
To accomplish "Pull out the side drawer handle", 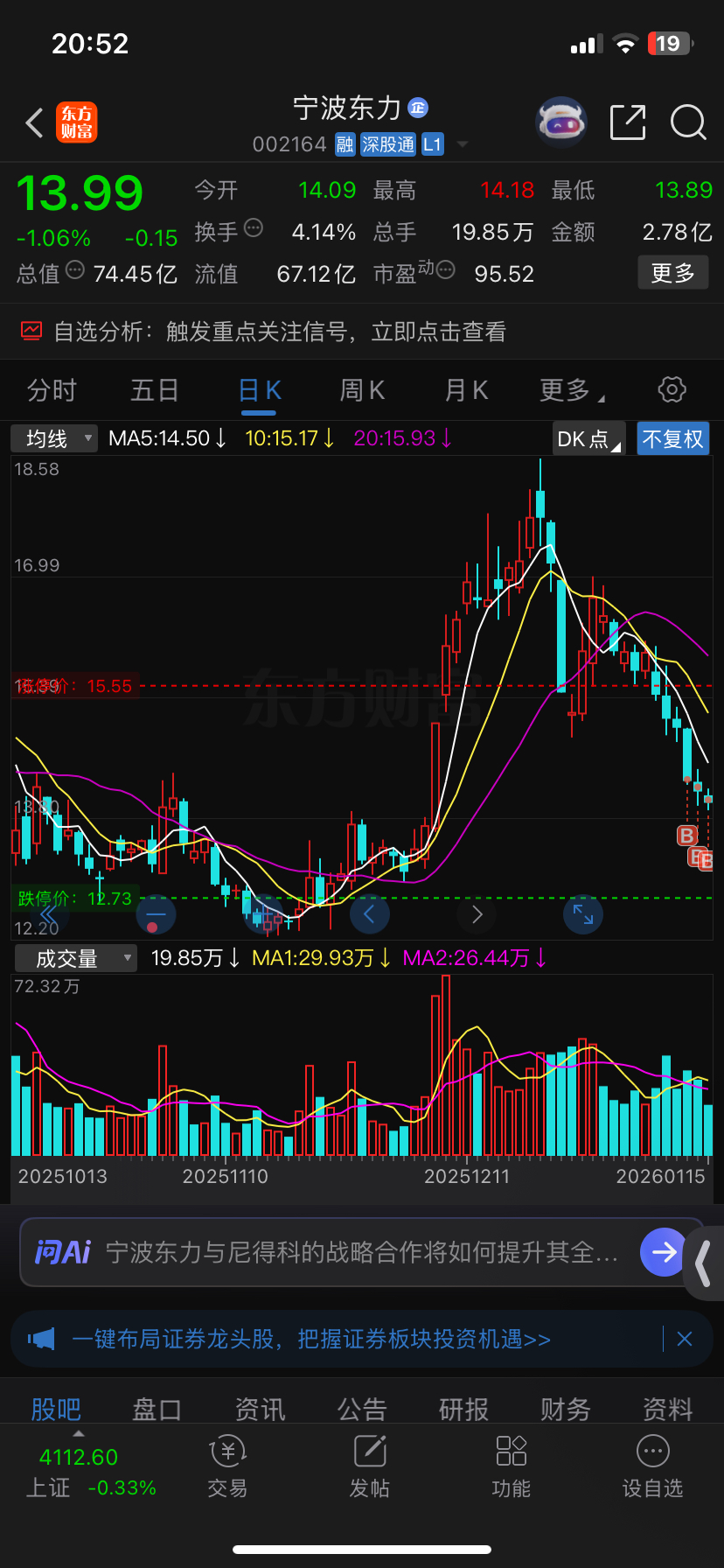I will [705, 1263].
